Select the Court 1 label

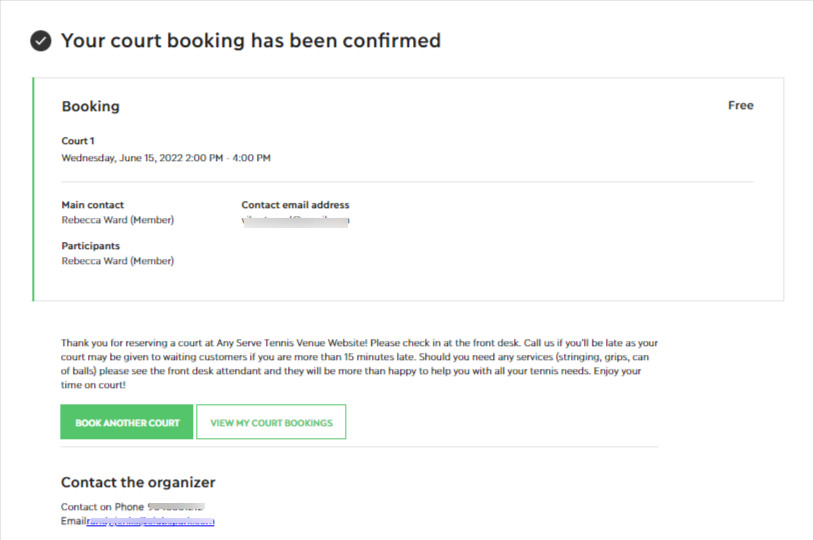(x=78, y=141)
